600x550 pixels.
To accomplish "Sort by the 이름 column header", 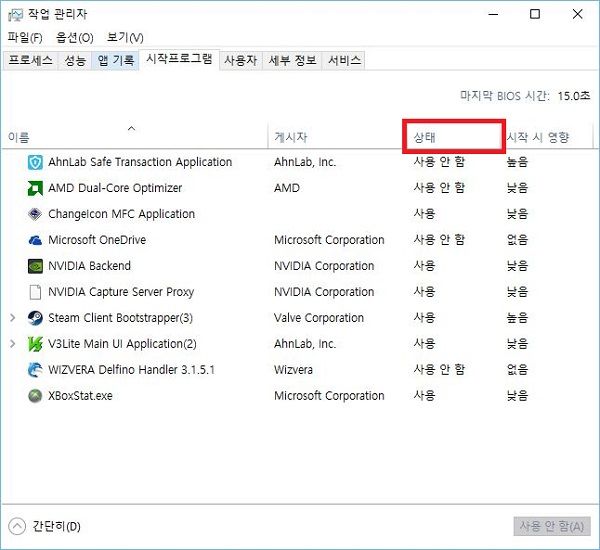I will (x=135, y=137).
